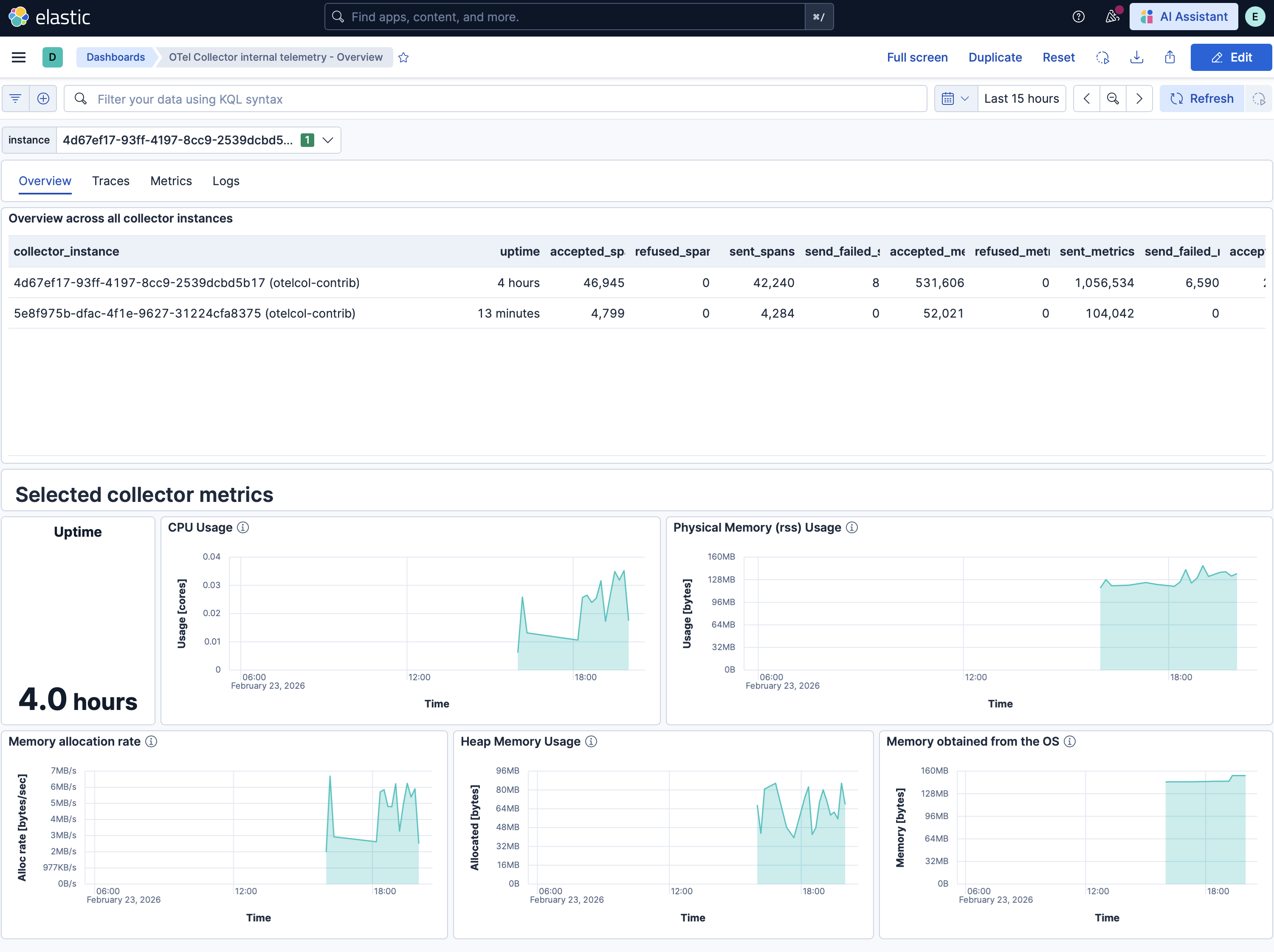1274x952 pixels.
Task: Open sharing options via the share icon
Action: pyautogui.click(x=1170, y=57)
